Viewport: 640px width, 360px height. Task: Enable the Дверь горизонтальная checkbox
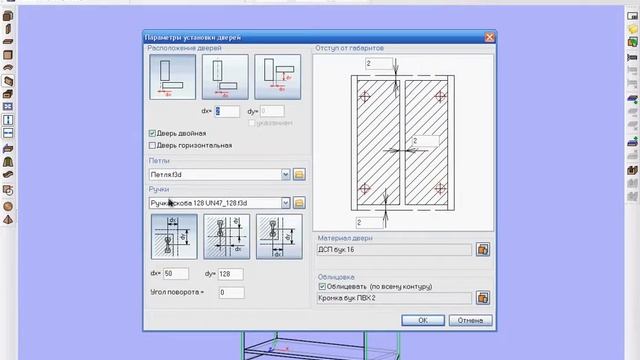[152, 145]
